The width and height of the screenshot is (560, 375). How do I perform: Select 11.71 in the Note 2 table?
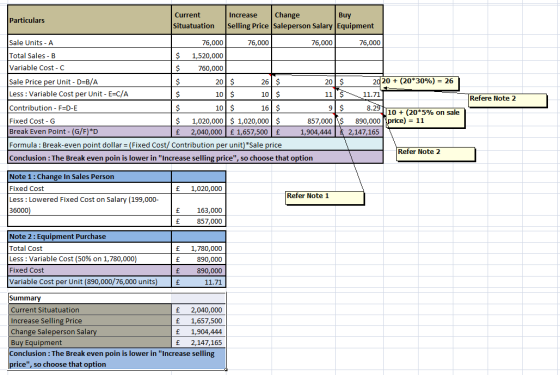point(199,282)
